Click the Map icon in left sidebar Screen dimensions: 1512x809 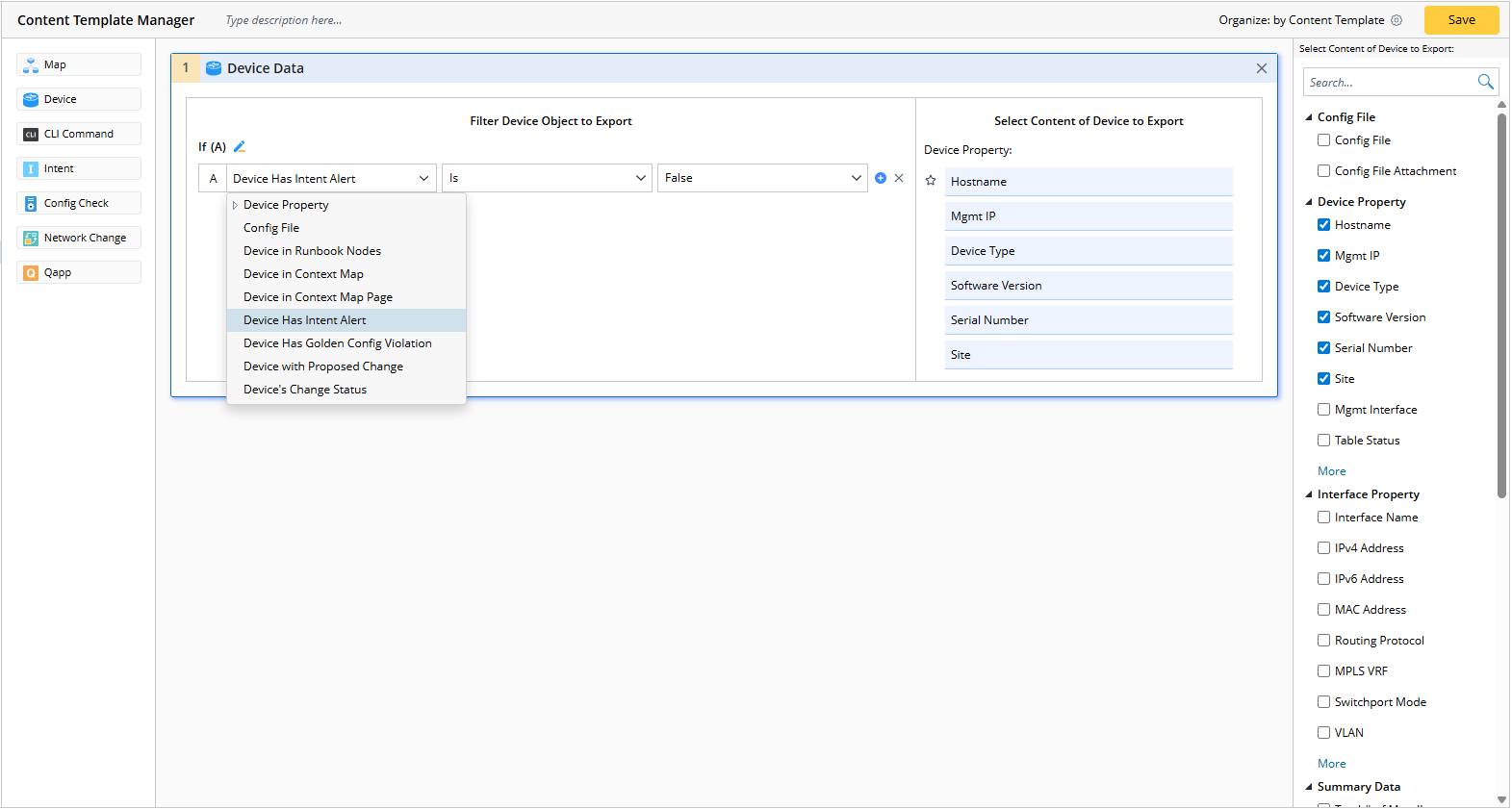(31, 65)
